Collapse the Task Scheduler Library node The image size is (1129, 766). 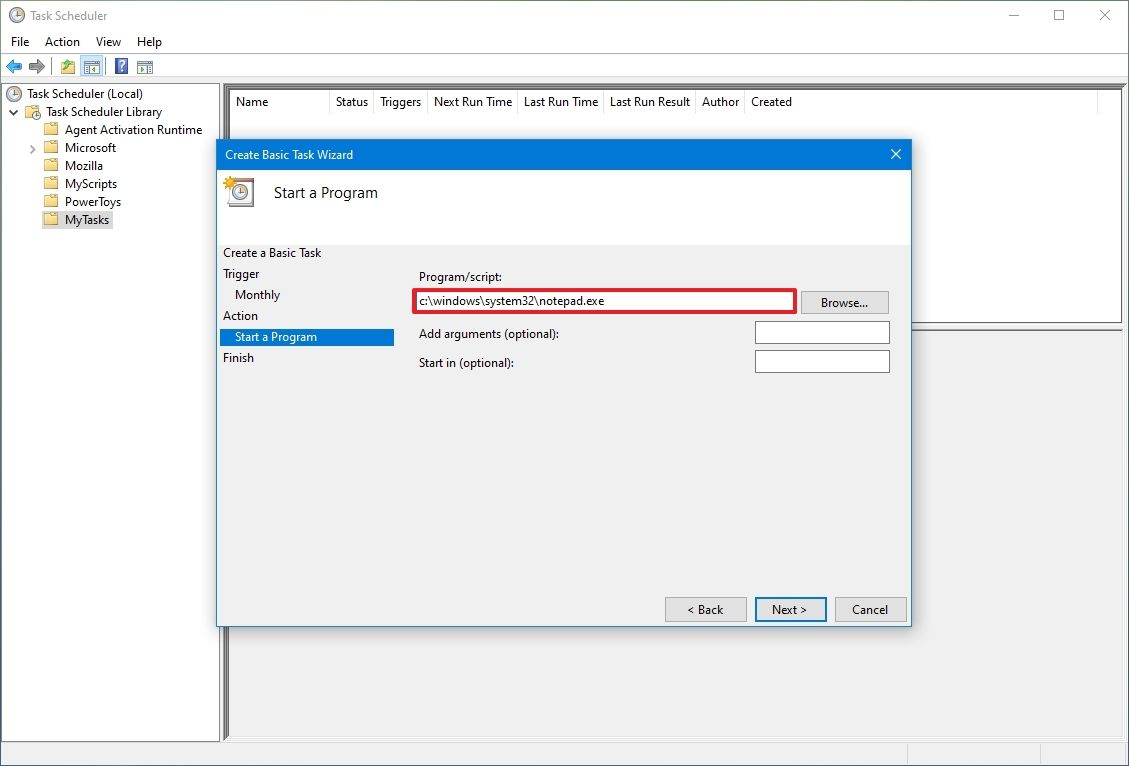pos(13,111)
